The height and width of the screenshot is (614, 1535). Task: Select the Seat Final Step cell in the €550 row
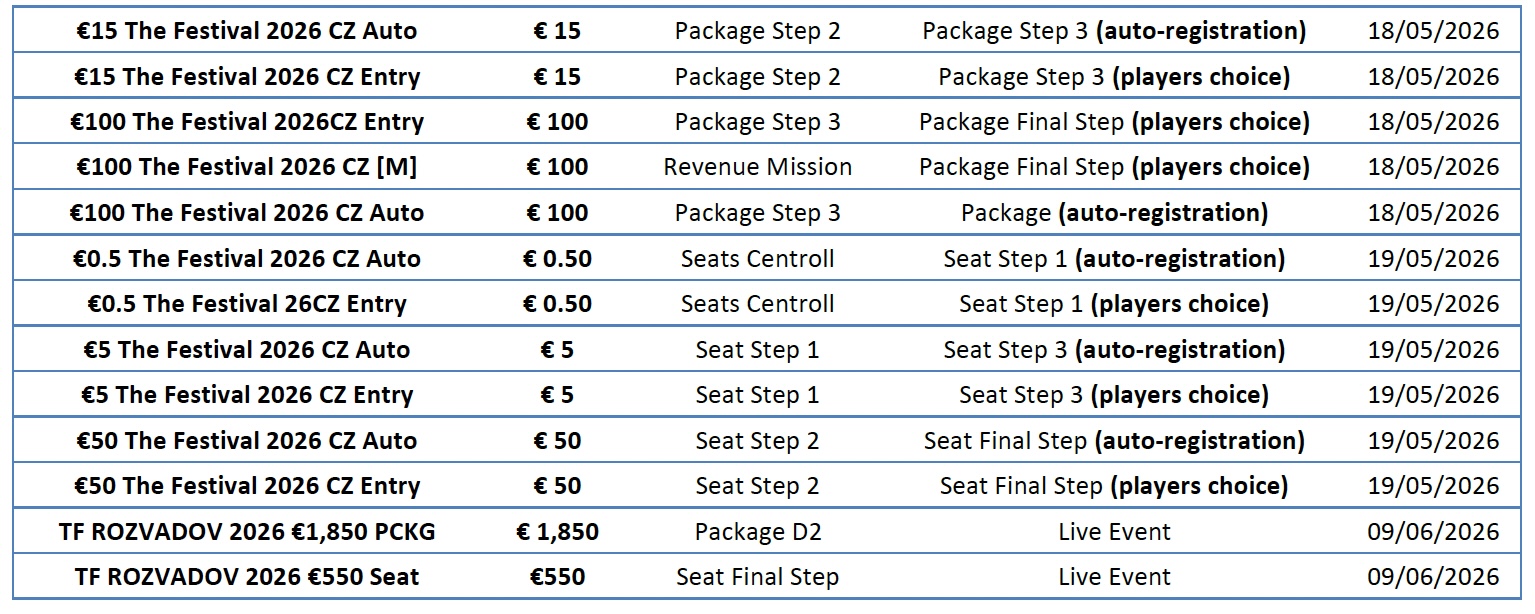[x=757, y=577]
